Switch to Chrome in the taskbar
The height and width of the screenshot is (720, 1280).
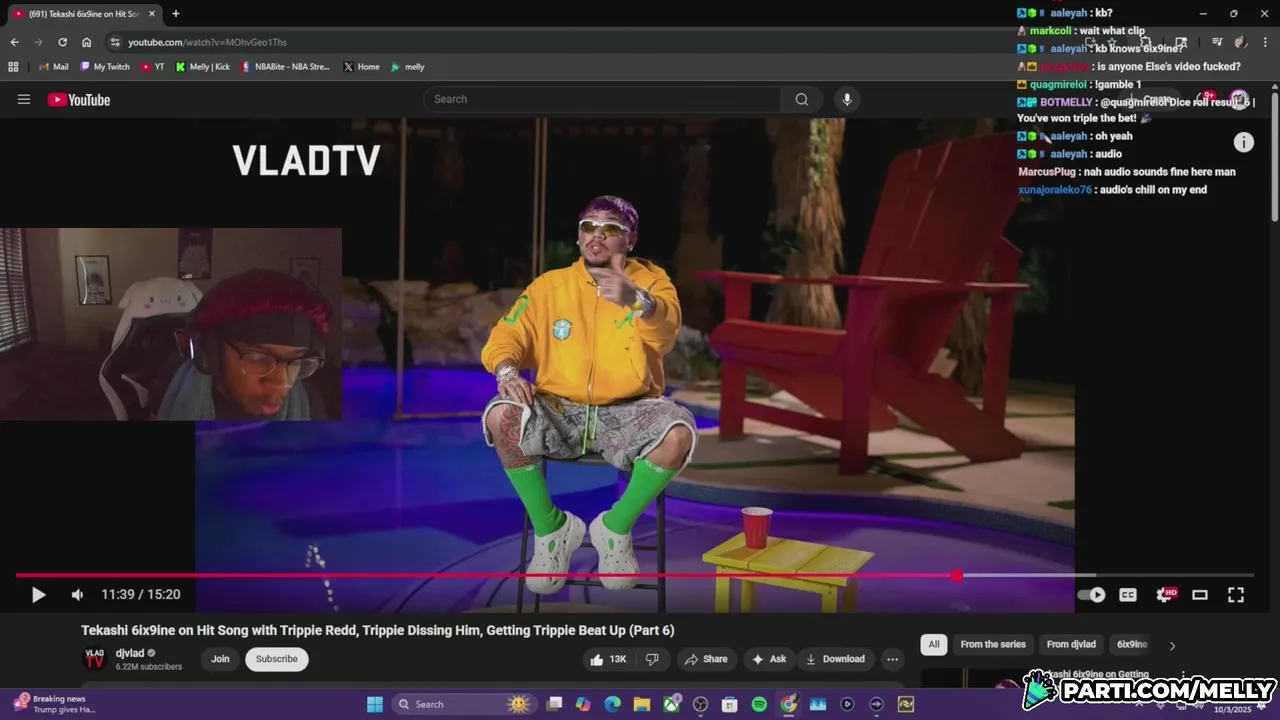click(788, 704)
